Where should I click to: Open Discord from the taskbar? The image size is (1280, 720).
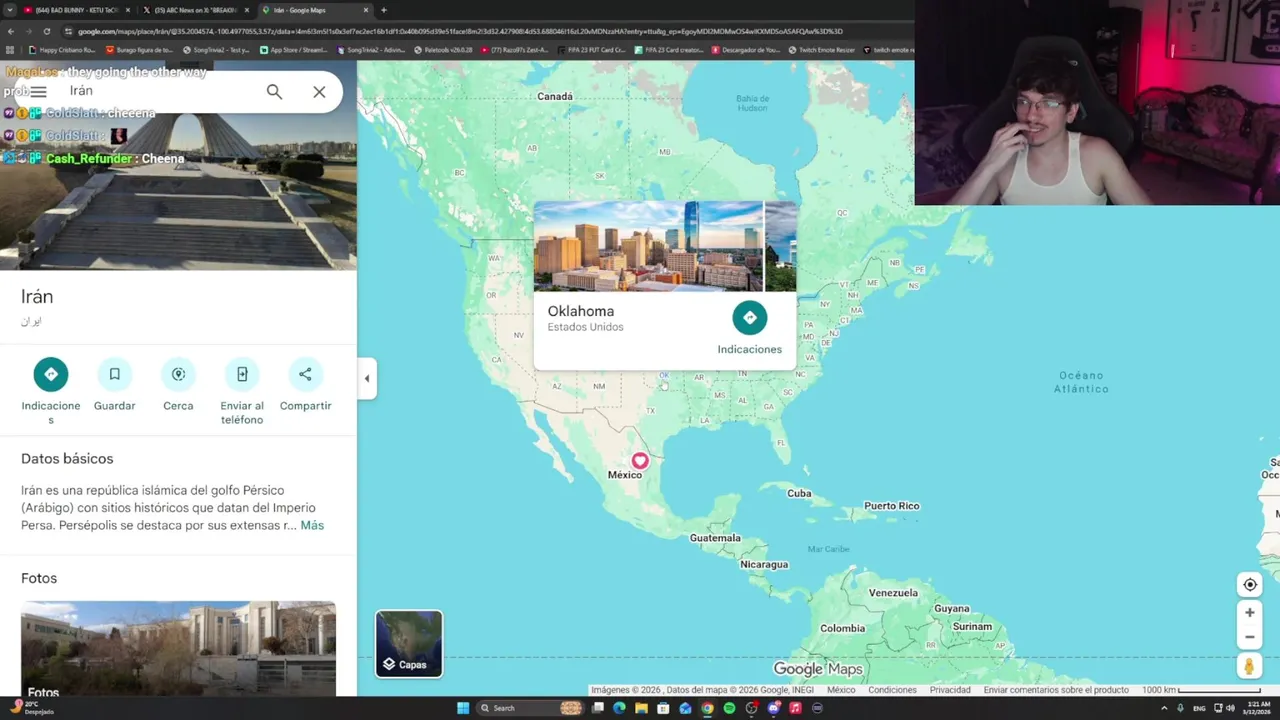pyautogui.click(x=773, y=708)
